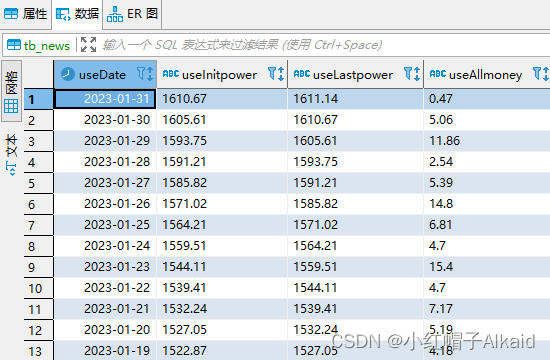Select row number 6 header

click(39, 204)
